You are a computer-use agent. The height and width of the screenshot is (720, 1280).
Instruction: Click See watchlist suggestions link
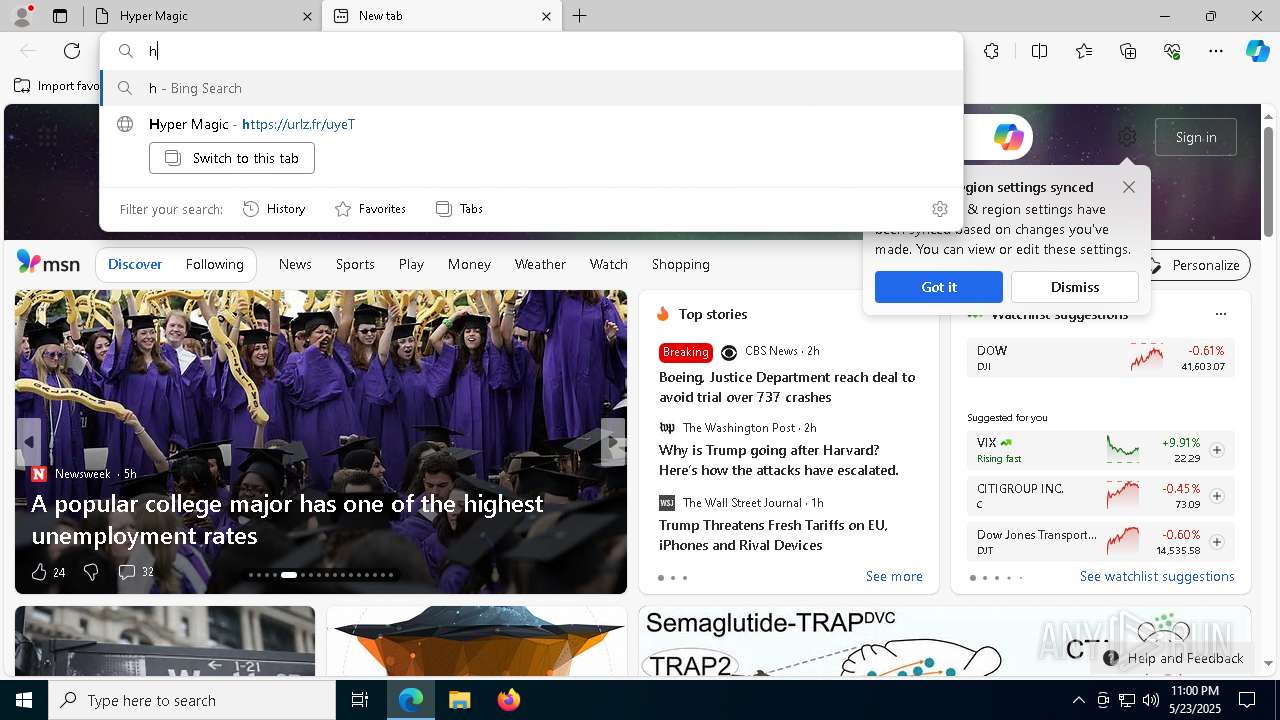tap(1157, 576)
